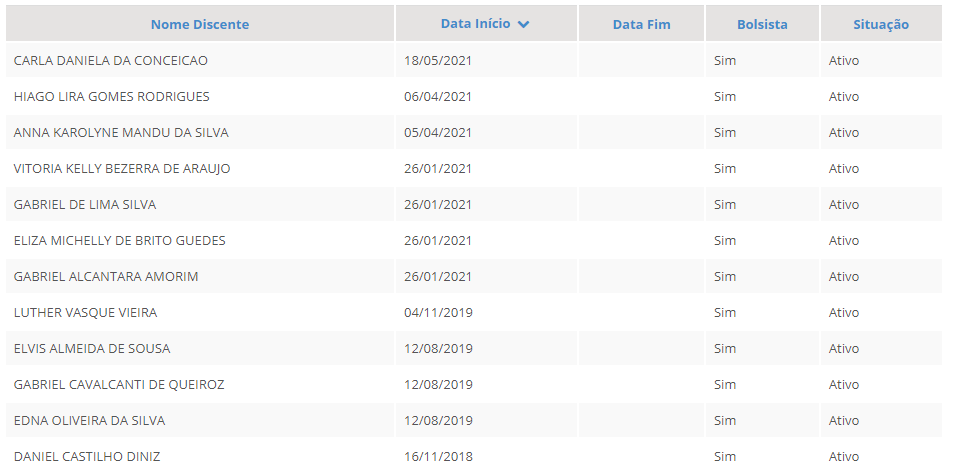Select row for Carla Daniela da Conceicao

[x=111, y=60]
